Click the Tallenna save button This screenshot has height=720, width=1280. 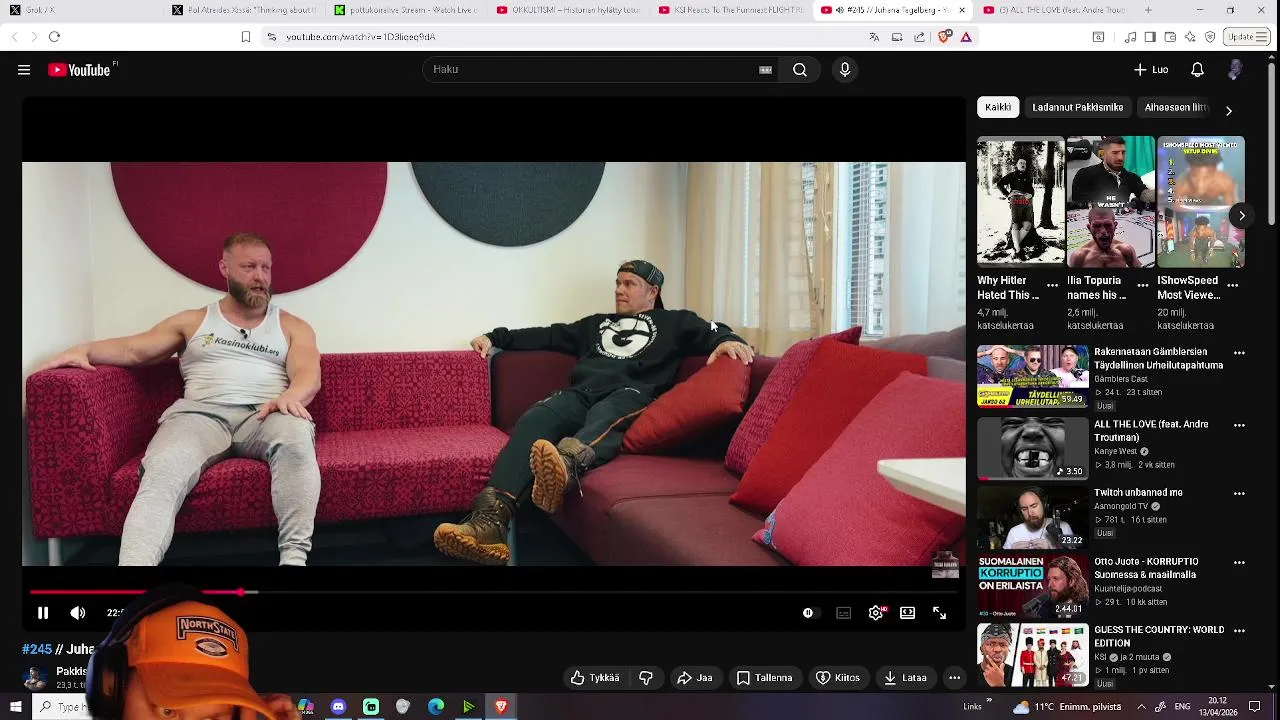pyautogui.click(x=765, y=678)
